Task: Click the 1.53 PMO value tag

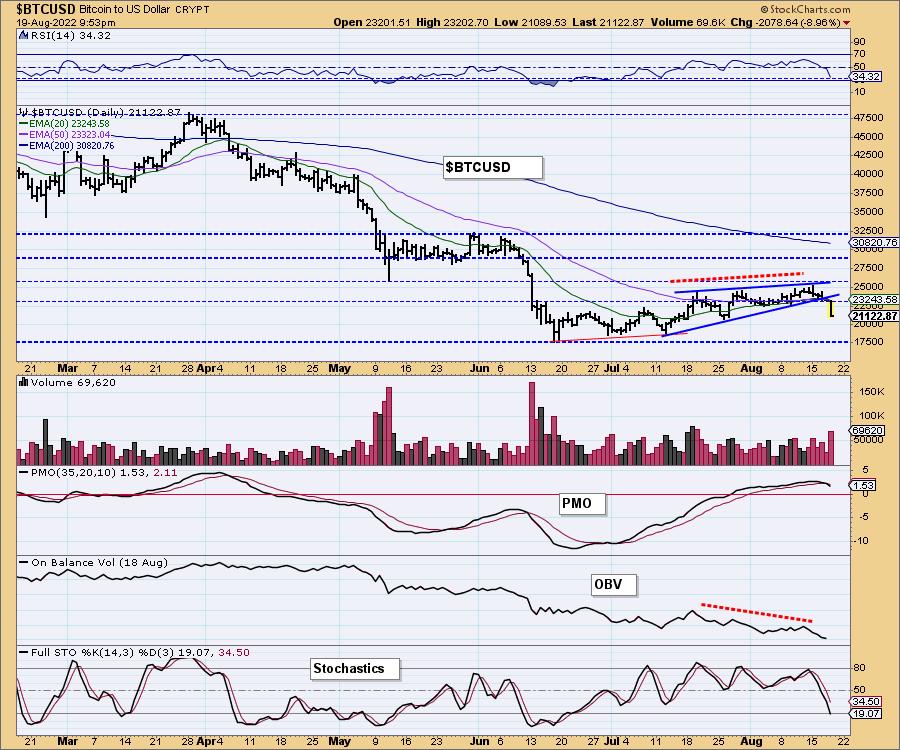Action: tap(863, 485)
